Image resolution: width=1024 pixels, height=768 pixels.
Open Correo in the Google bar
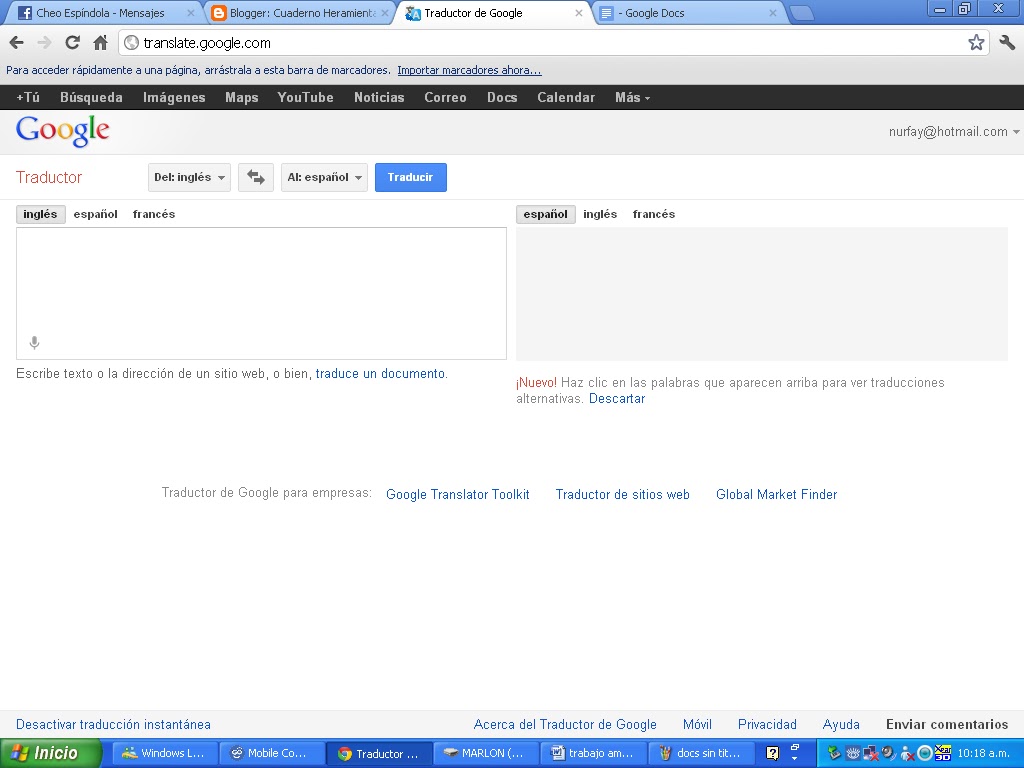point(445,97)
